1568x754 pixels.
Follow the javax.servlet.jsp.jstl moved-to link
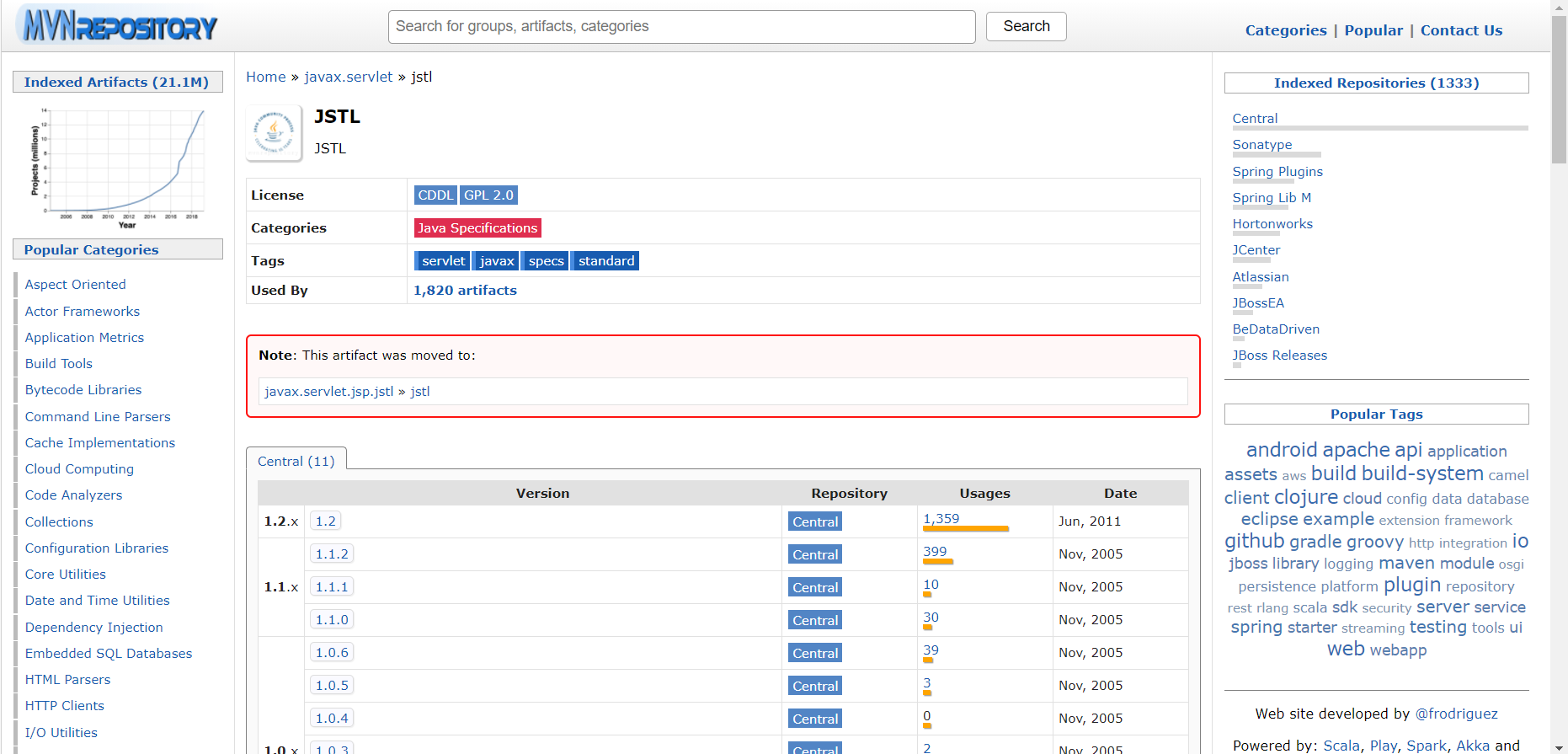click(x=329, y=392)
